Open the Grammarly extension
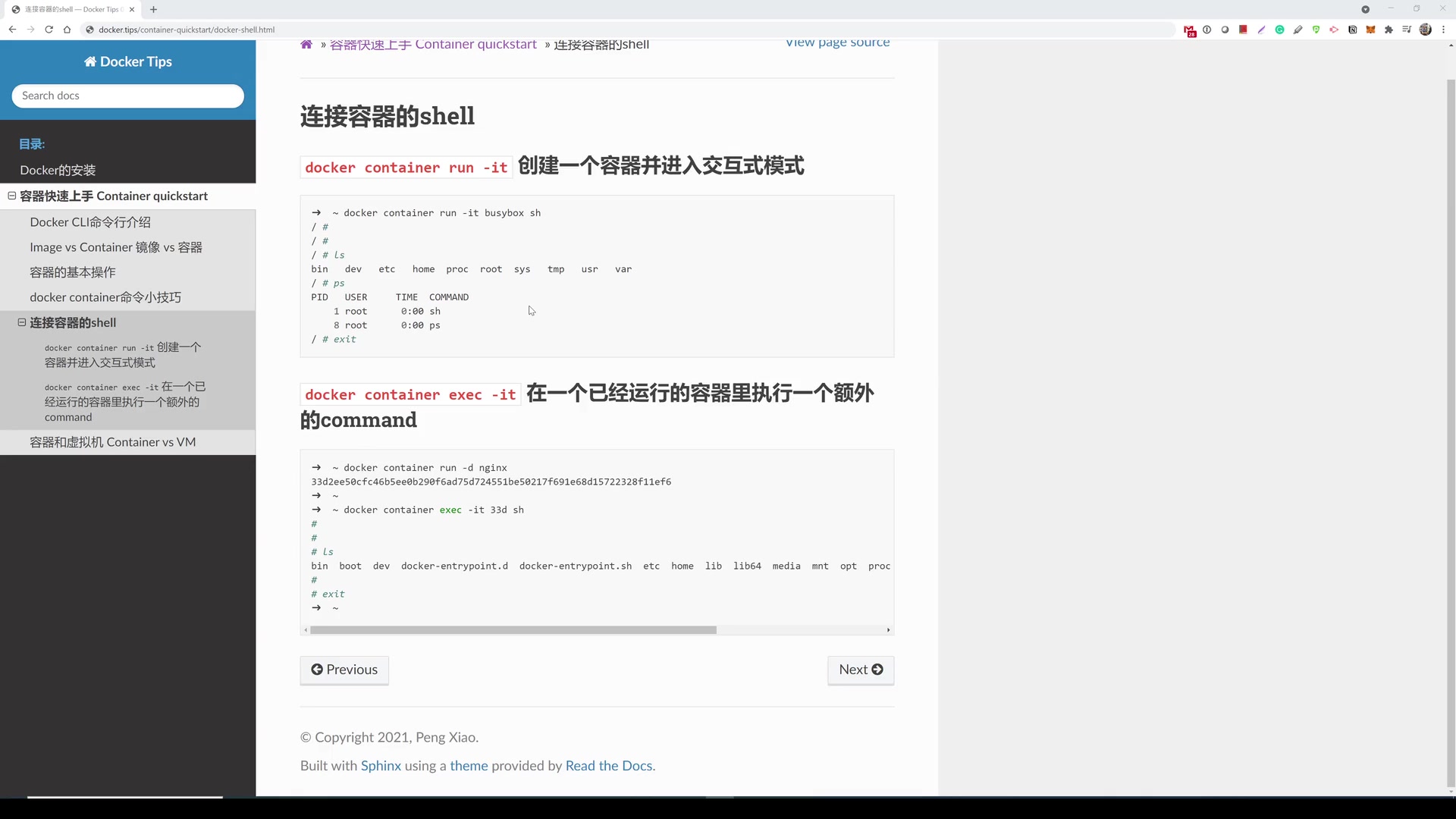 (1279, 30)
